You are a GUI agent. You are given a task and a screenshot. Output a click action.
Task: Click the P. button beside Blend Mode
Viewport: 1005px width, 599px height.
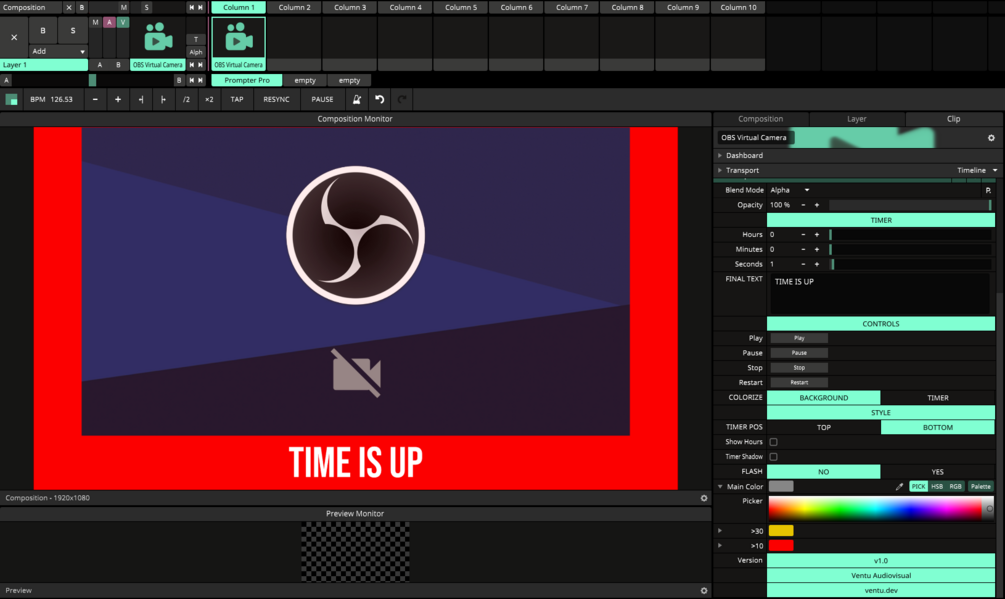pyautogui.click(x=988, y=190)
